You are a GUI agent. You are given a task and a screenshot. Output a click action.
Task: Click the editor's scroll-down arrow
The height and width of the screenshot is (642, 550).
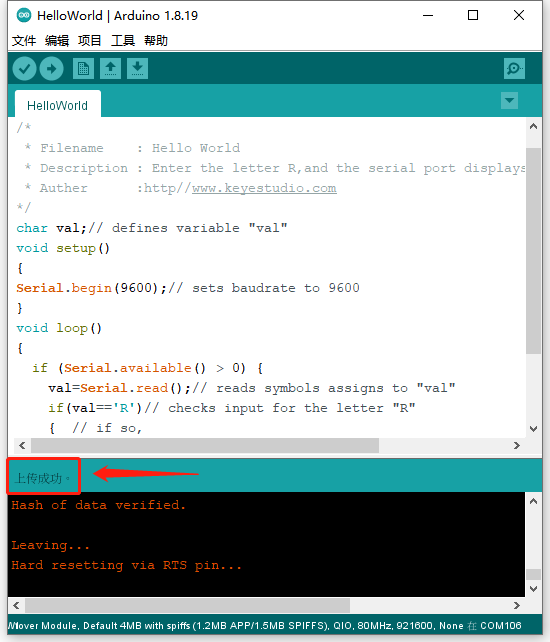[533, 429]
